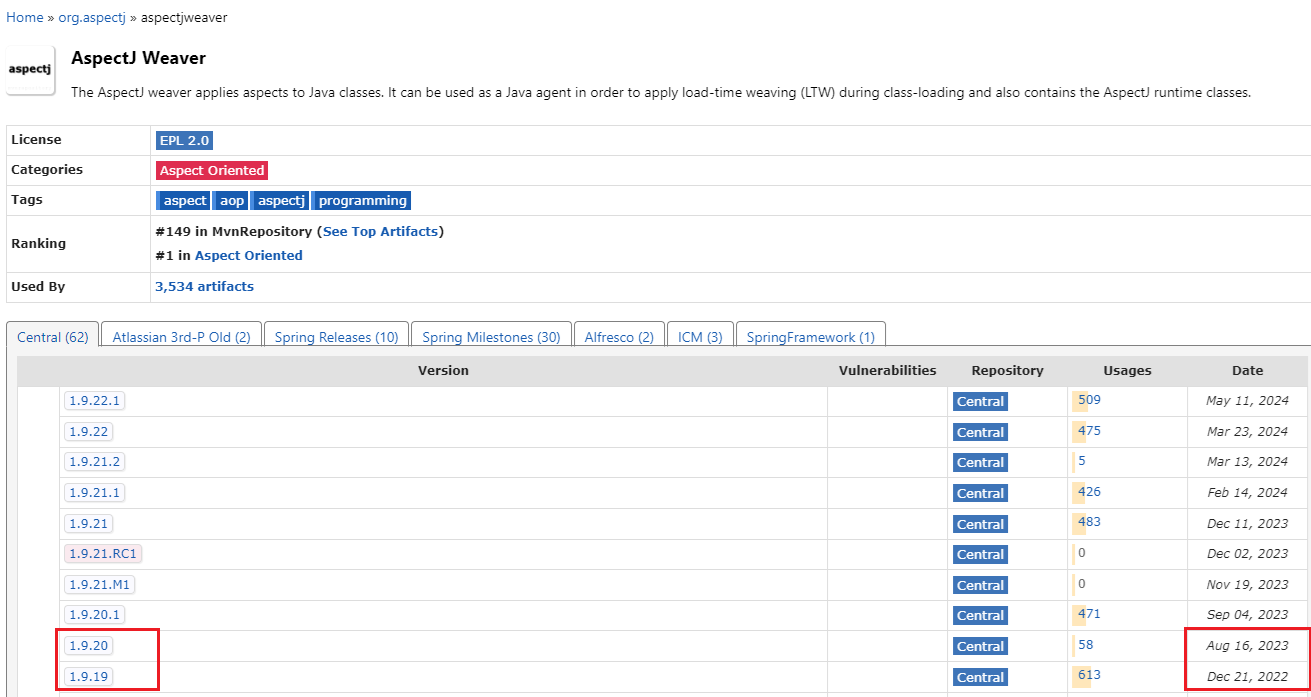Click the Sep 04, 2023 date cell
This screenshot has width=1311, height=697.
[1247, 615]
